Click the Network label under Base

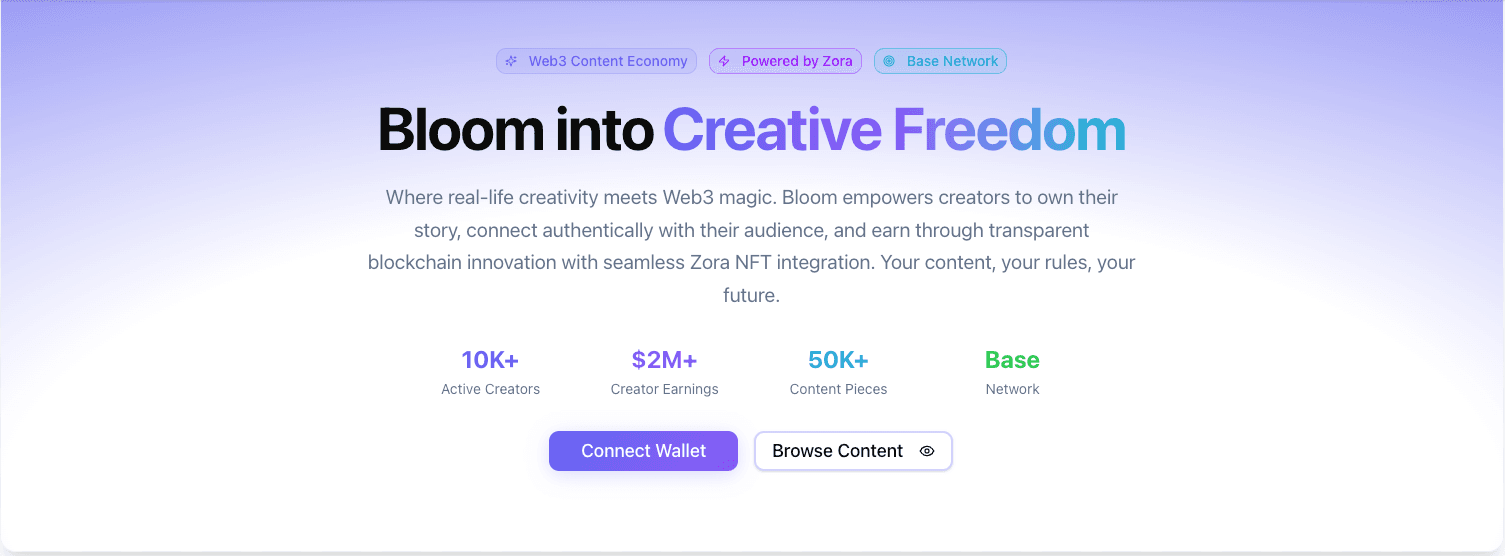point(1012,389)
